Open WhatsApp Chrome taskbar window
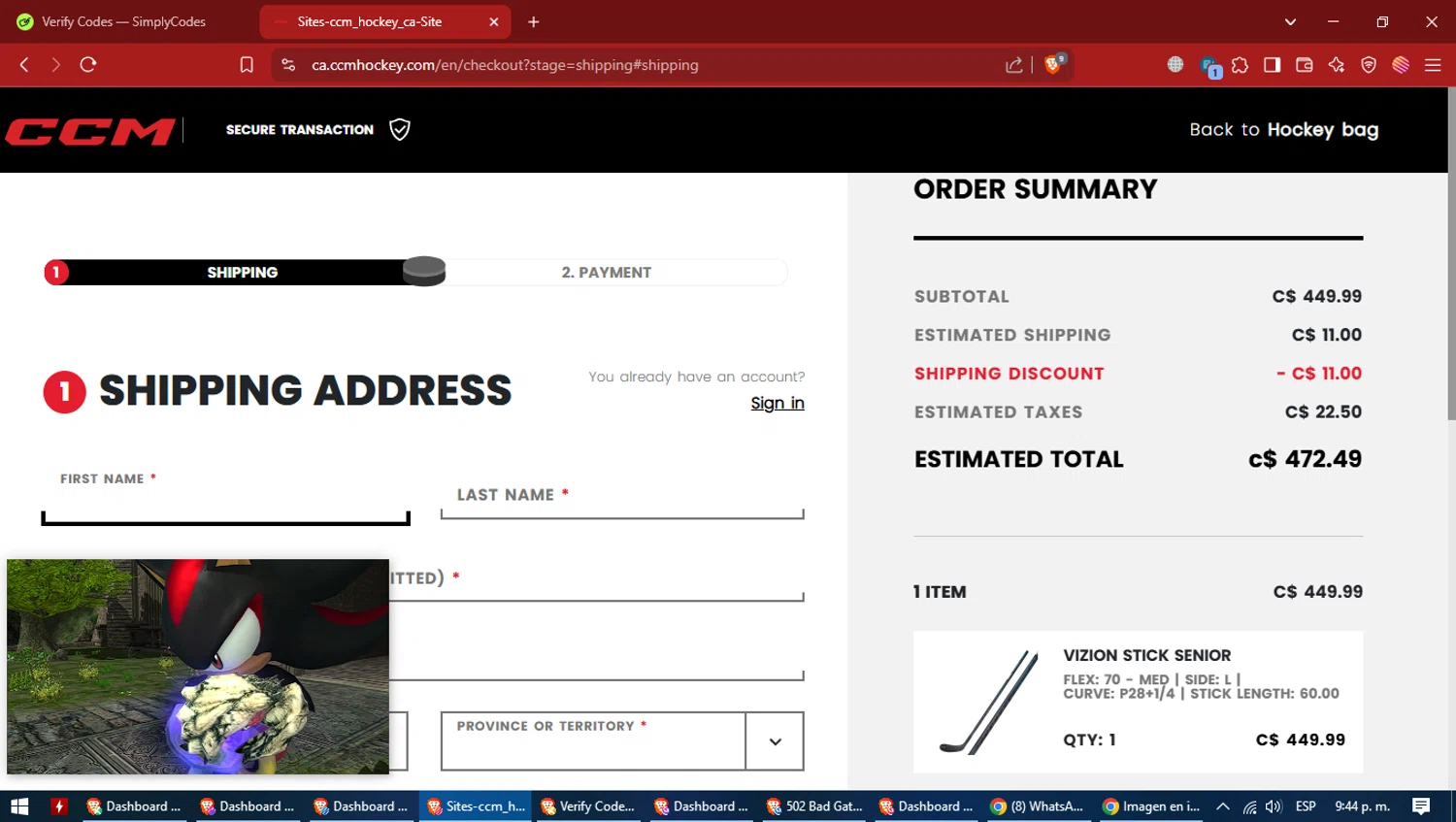Viewport: 1456px width, 822px height. [x=1038, y=806]
